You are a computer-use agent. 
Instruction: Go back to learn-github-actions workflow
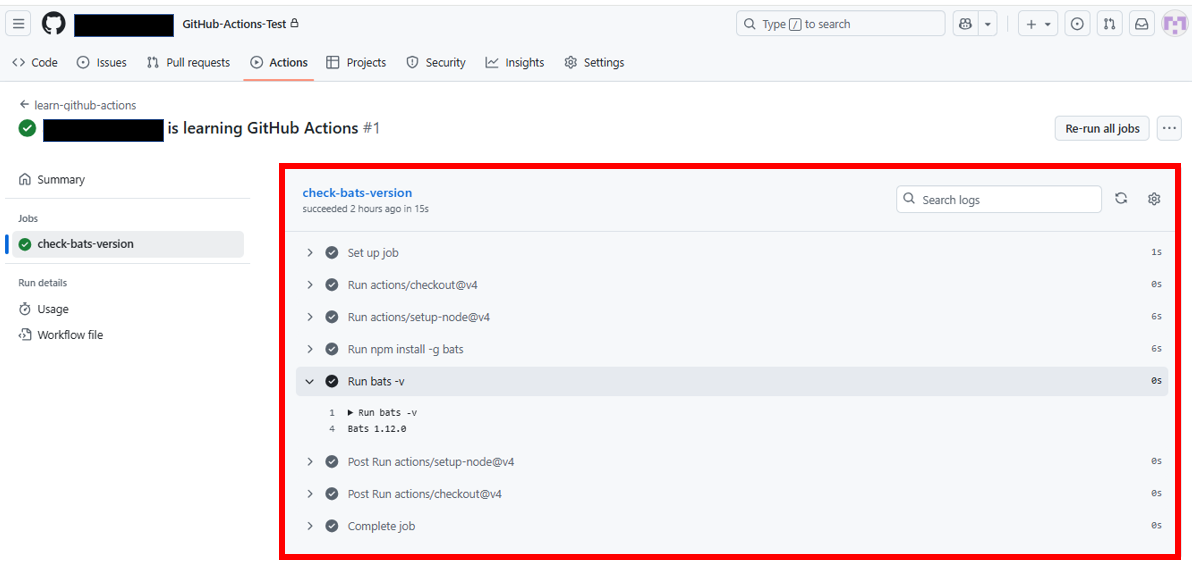tap(78, 105)
